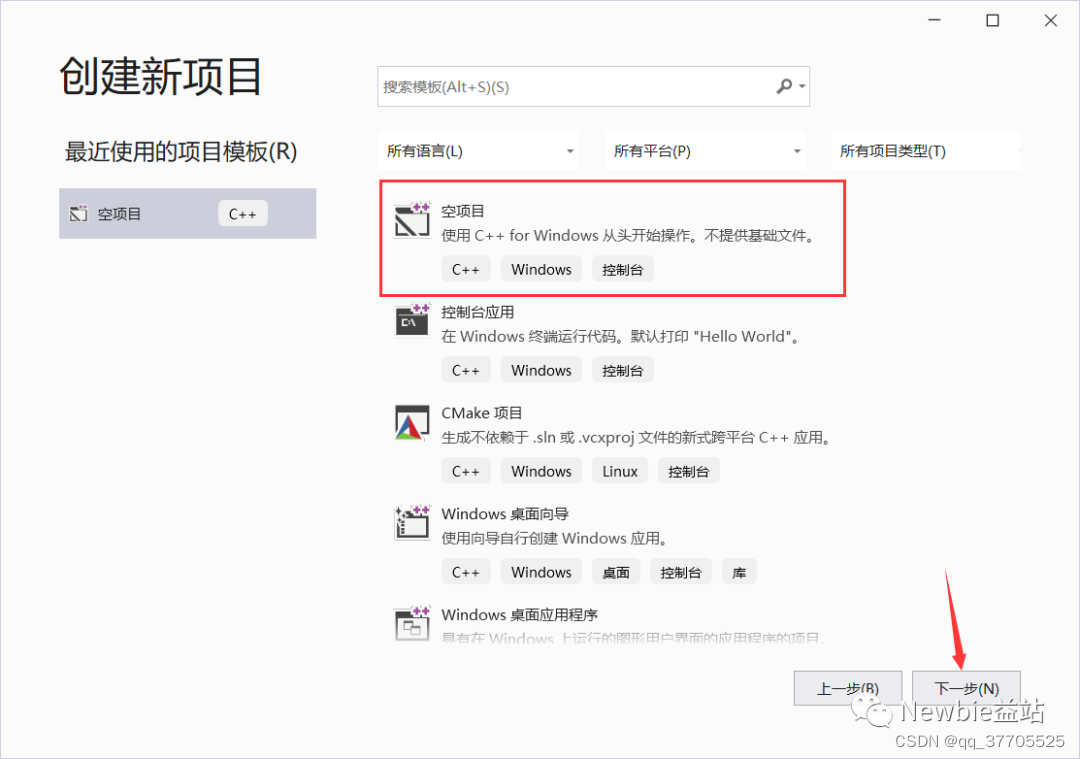Open the 所有项目类型 project type filter

[x=926, y=151]
